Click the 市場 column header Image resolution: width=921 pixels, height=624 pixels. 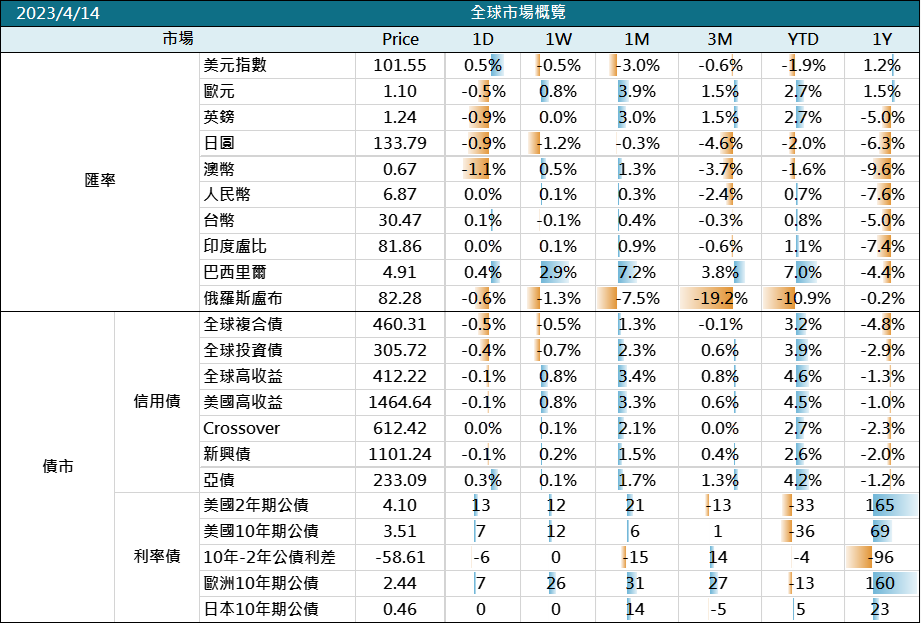click(x=178, y=39)
